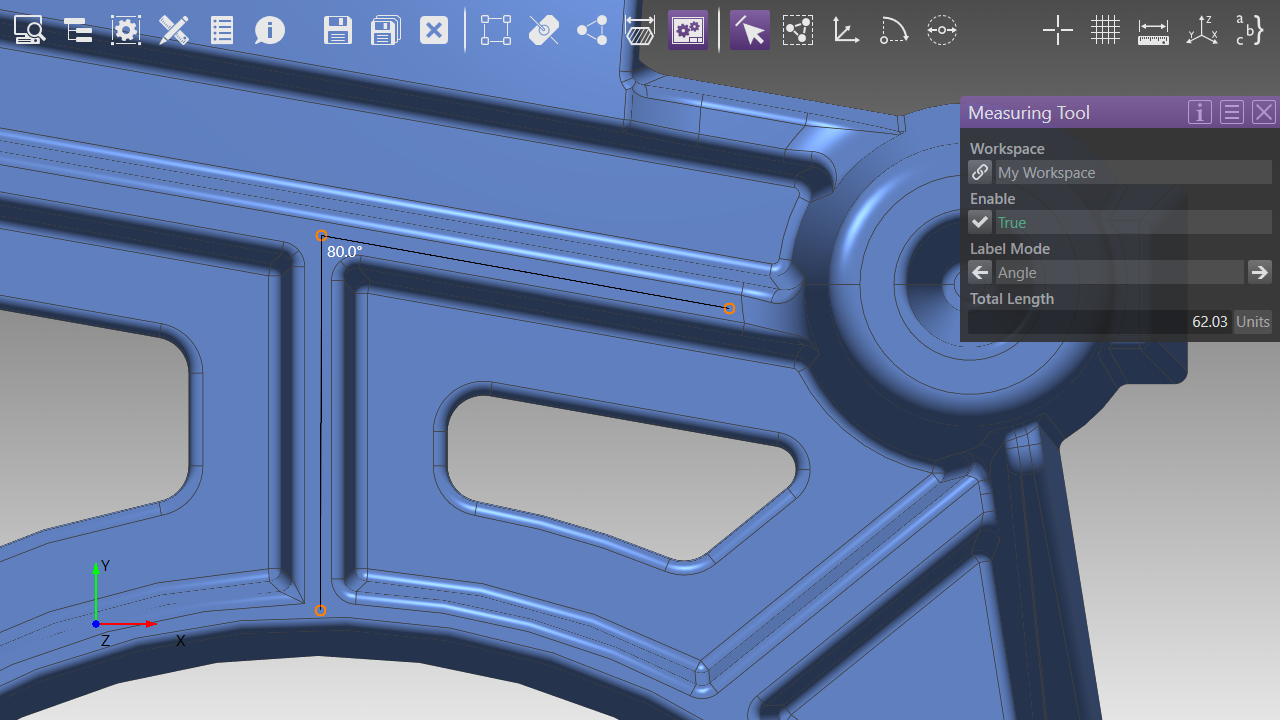
Task: Show Measuring Tool info button
Action: point(1200,112)
